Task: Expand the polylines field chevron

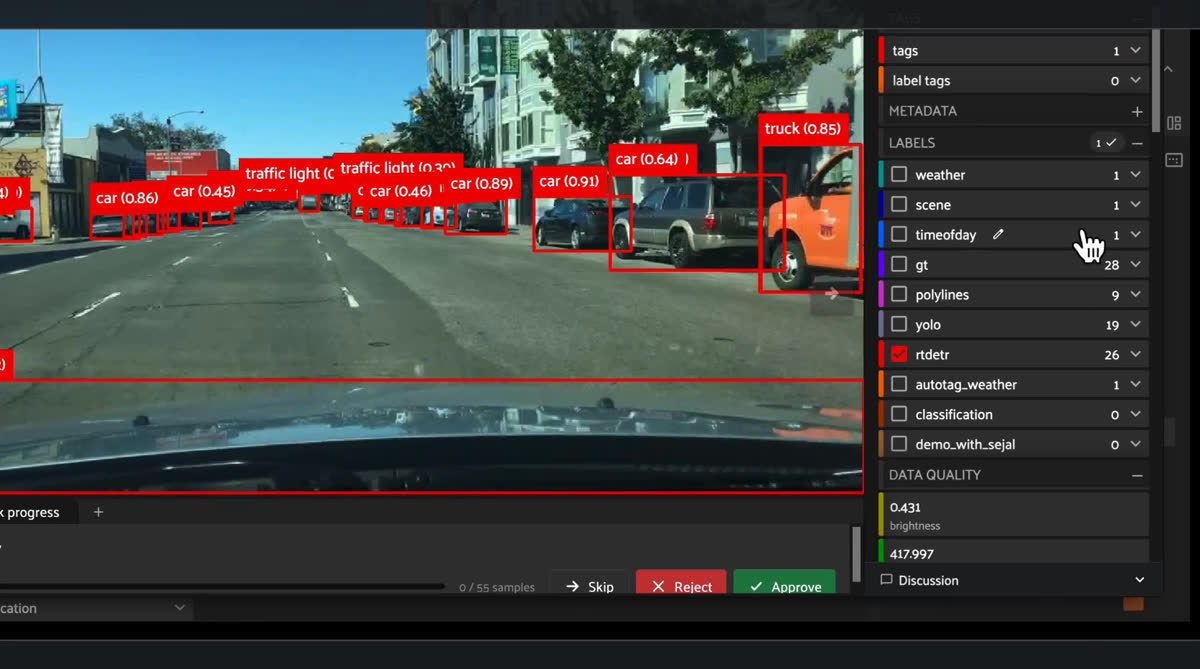Action: click(x=1136, y=294)
